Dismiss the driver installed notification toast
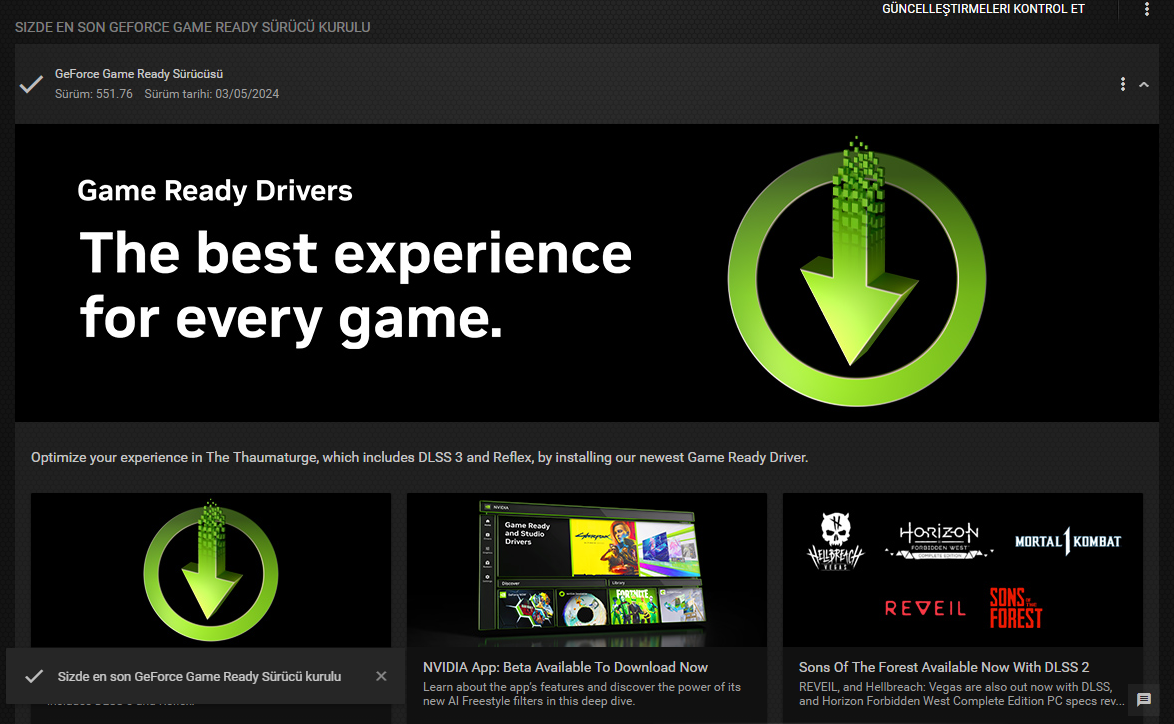The image size is (1174, 724). click(381, 676)
